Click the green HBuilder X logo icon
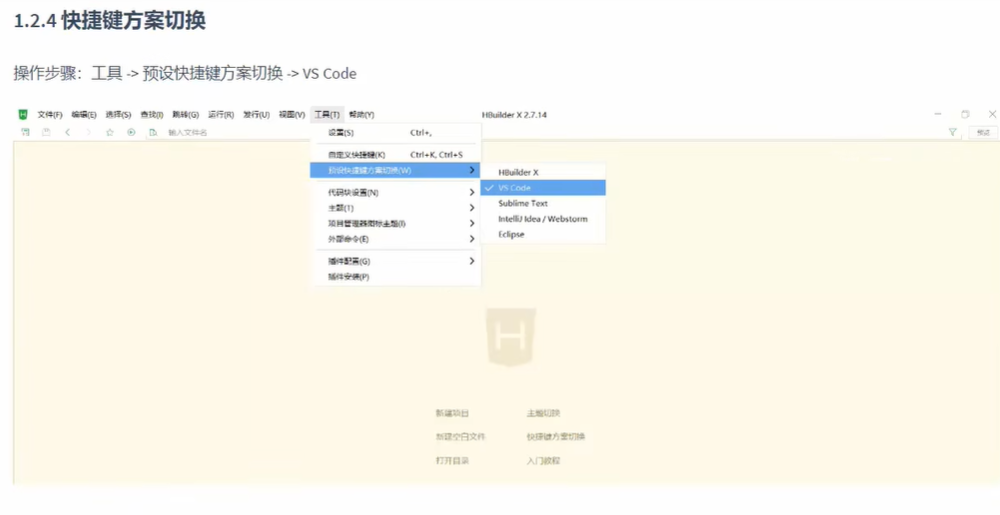 click(x=23, y=115)
